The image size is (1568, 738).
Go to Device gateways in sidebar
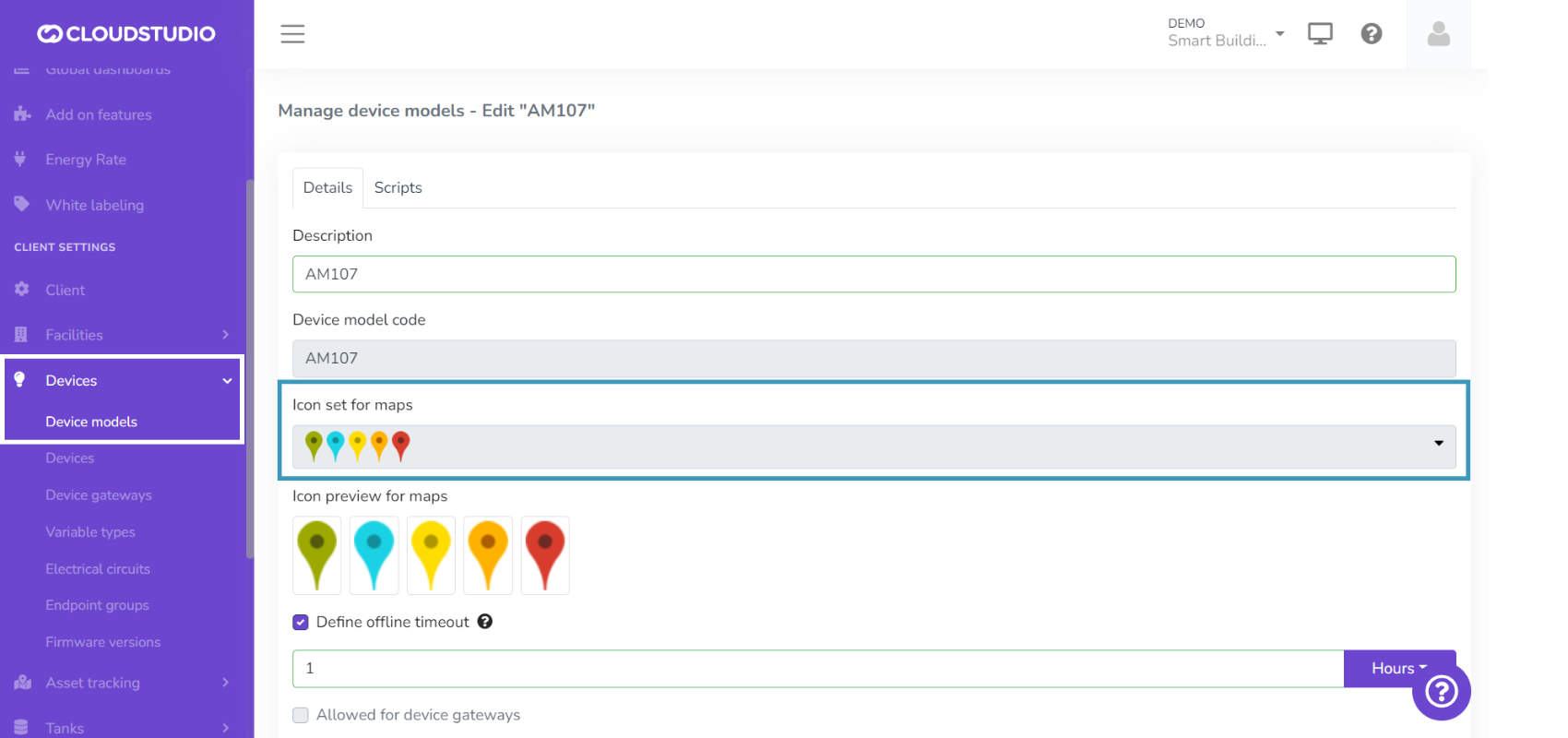99,495
